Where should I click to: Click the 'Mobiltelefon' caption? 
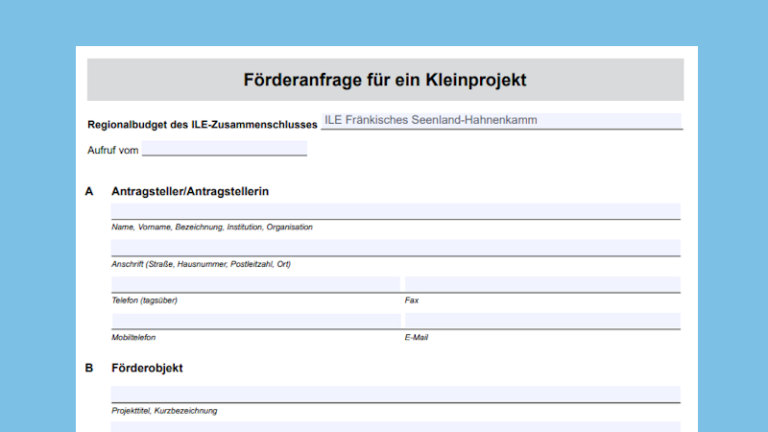click(x=133, y=337)
